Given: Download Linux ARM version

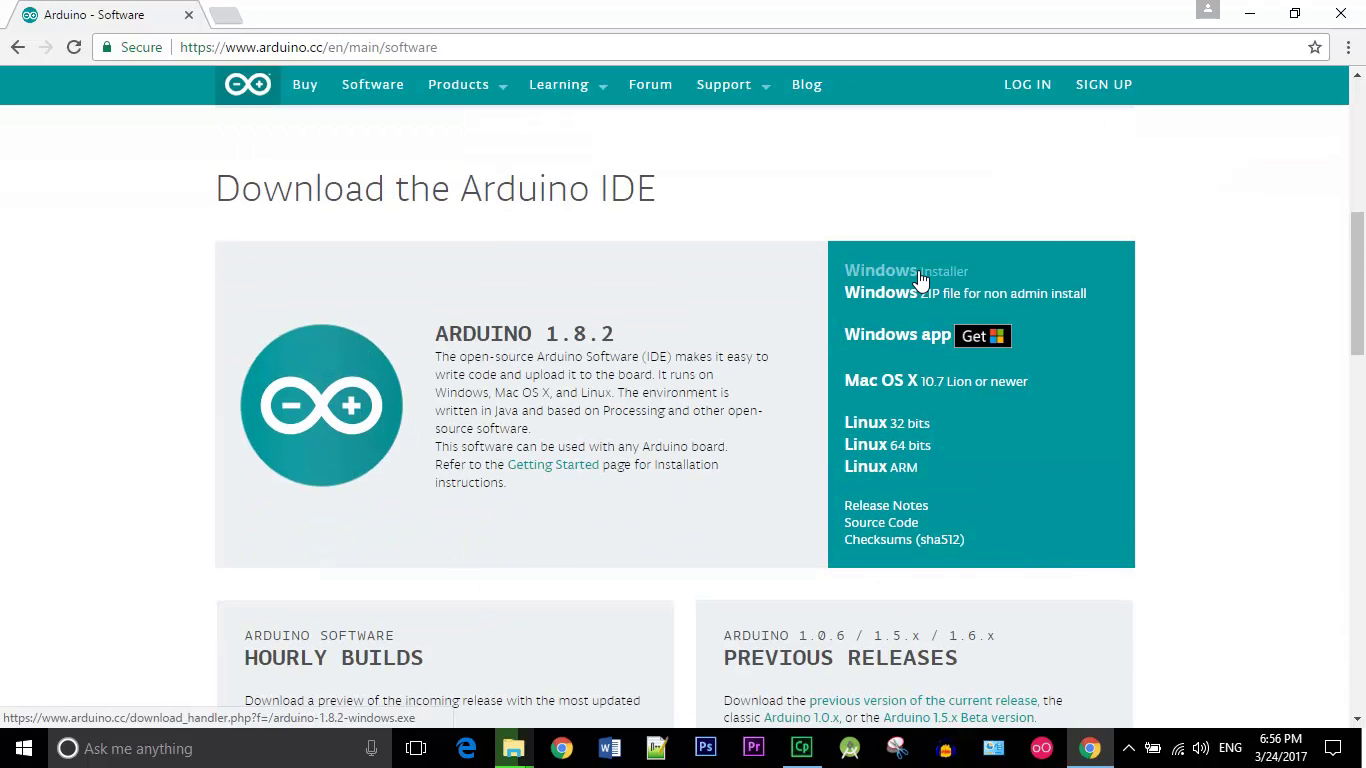Looking at the screenshot, I should 881,467.
